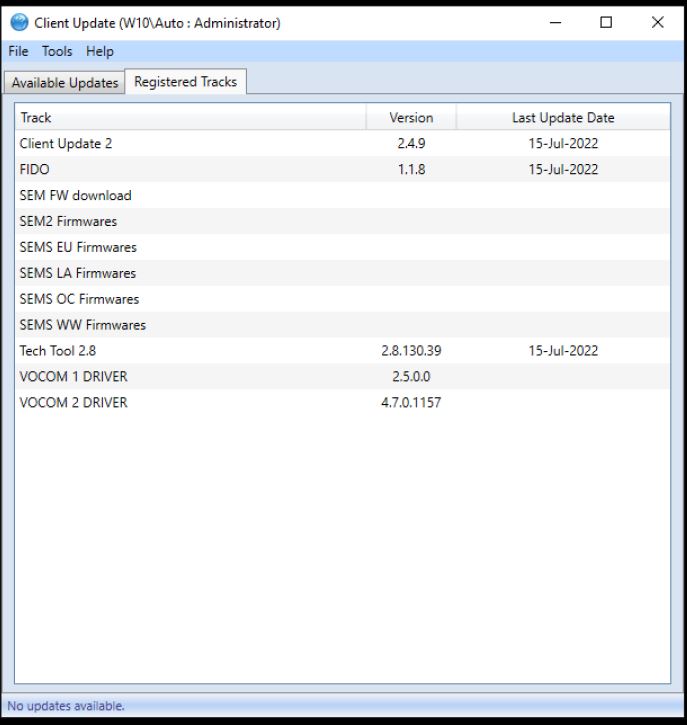
Task: Select the SEMS OC Firmwares row
Action: (x=342, y=299)
